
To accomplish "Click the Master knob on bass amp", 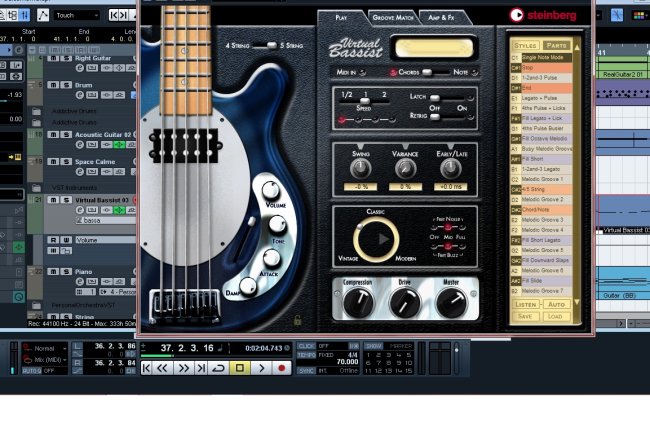I will (x=449, y=301).
